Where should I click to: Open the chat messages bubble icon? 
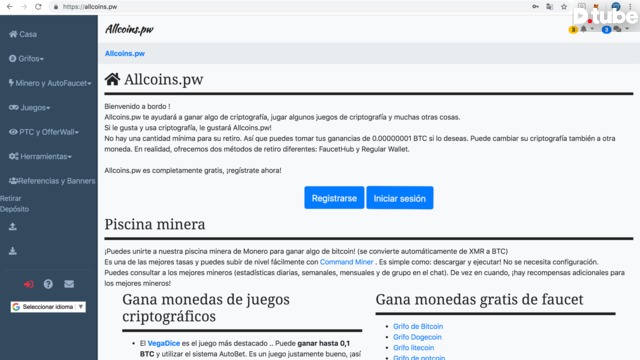[x=618, y=29]
